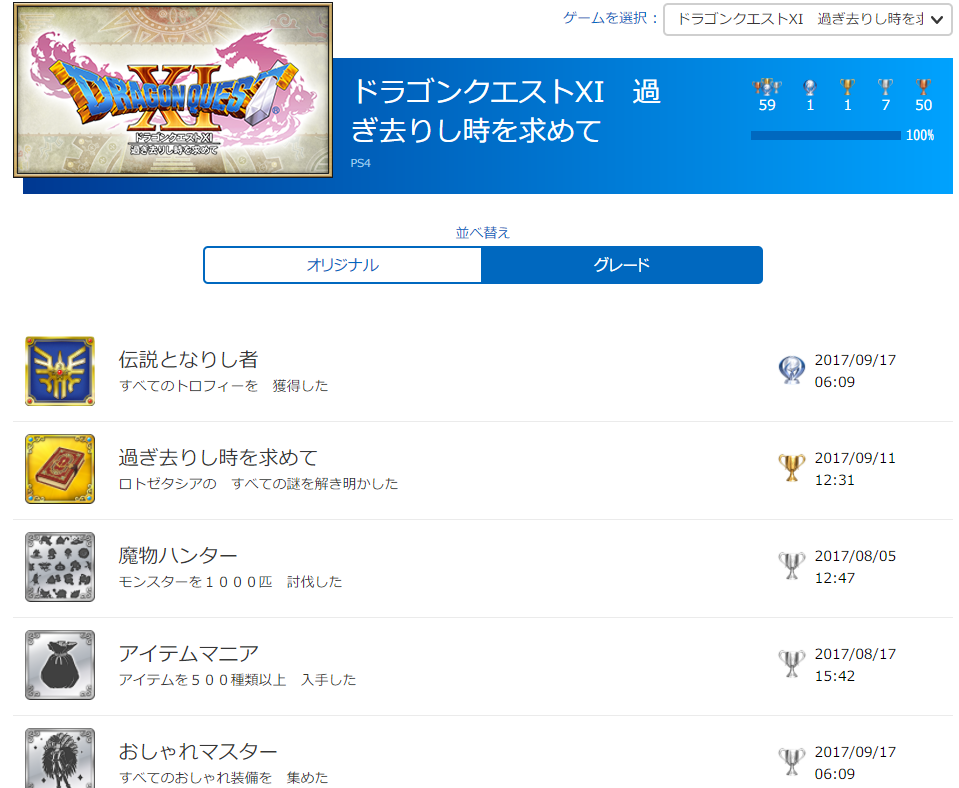Screen dimensions: 959x788
Task: Click total trophies icon showing 59
Action: [767, 87]
